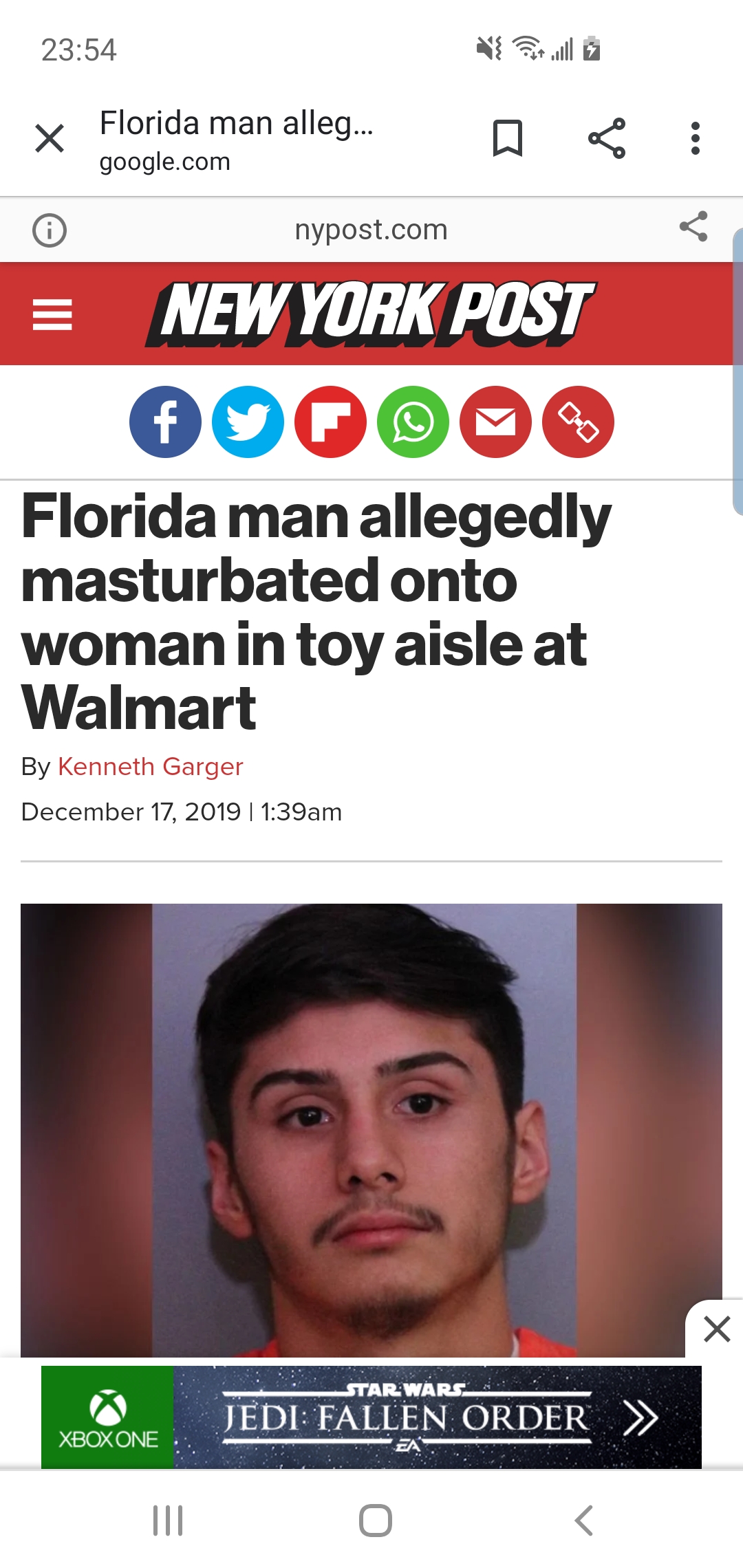Go to New York Post homepage logo
This screenshot has height=1568, width=743.
pos(370,314)
